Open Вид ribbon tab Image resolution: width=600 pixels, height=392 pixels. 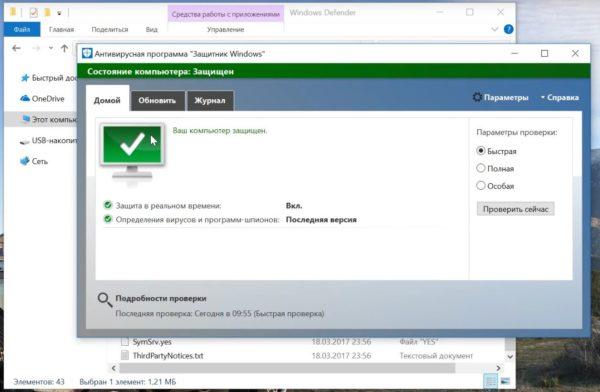coord(152,29)
